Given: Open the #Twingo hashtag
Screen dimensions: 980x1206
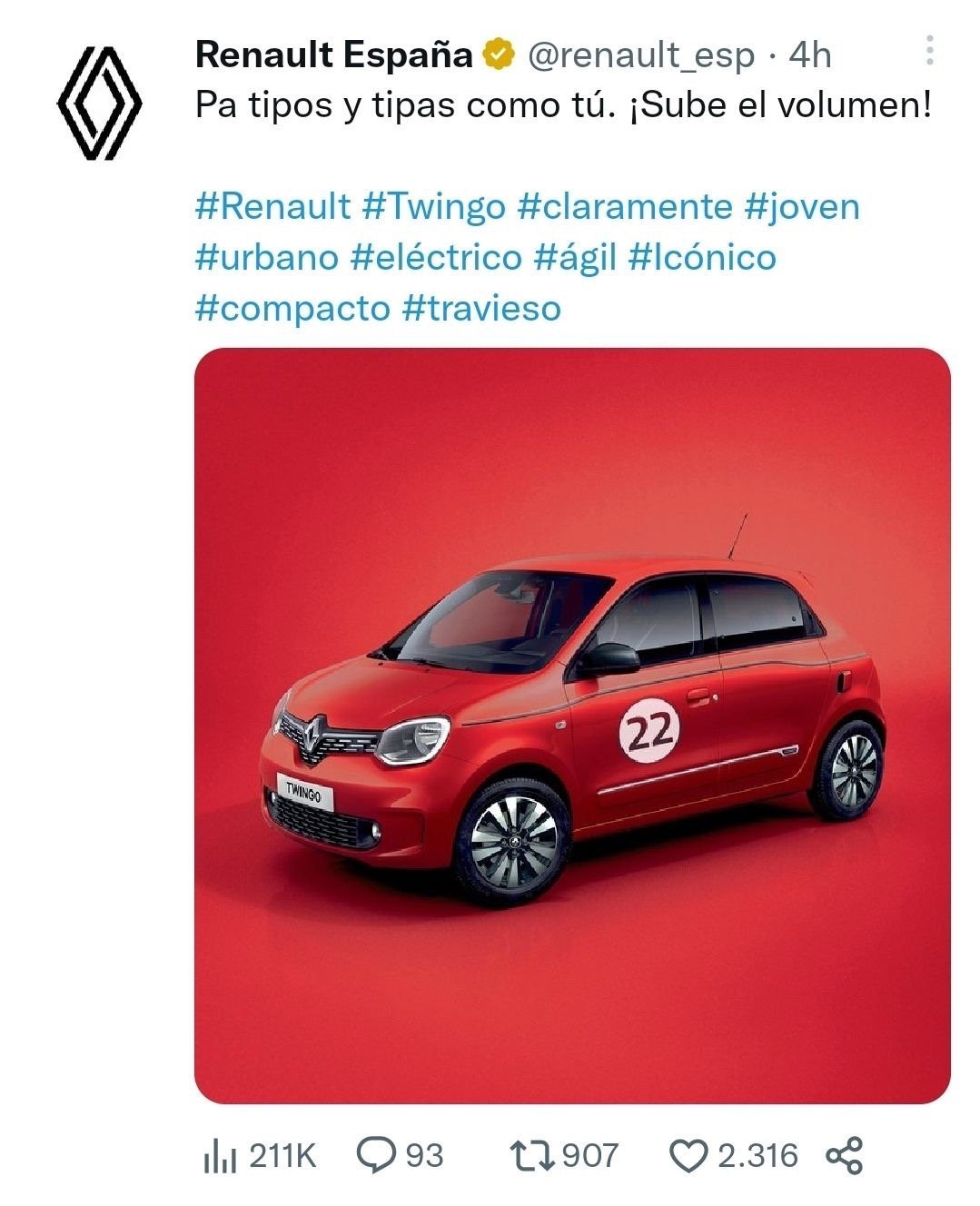Looking at the screenshot, I should [433, 208].
